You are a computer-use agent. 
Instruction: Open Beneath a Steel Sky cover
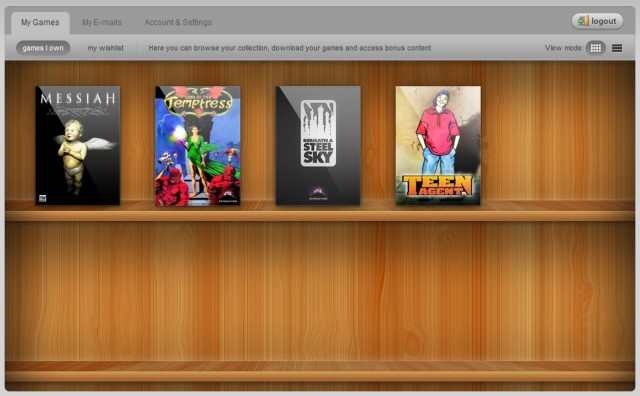318,145
